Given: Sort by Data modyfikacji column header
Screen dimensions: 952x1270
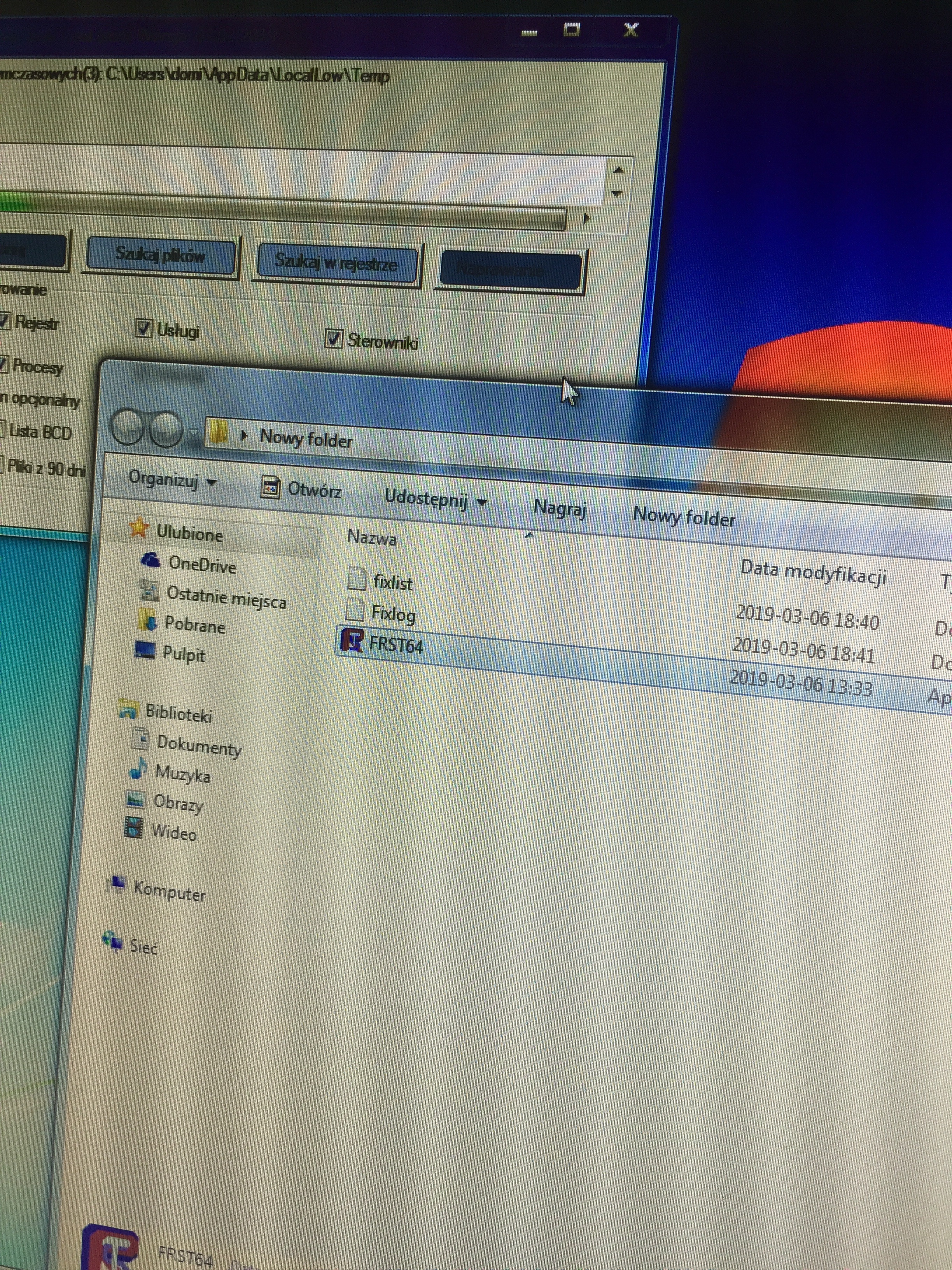Looking at the screenshot, I should pyautogui.click(x=814, y=573).
